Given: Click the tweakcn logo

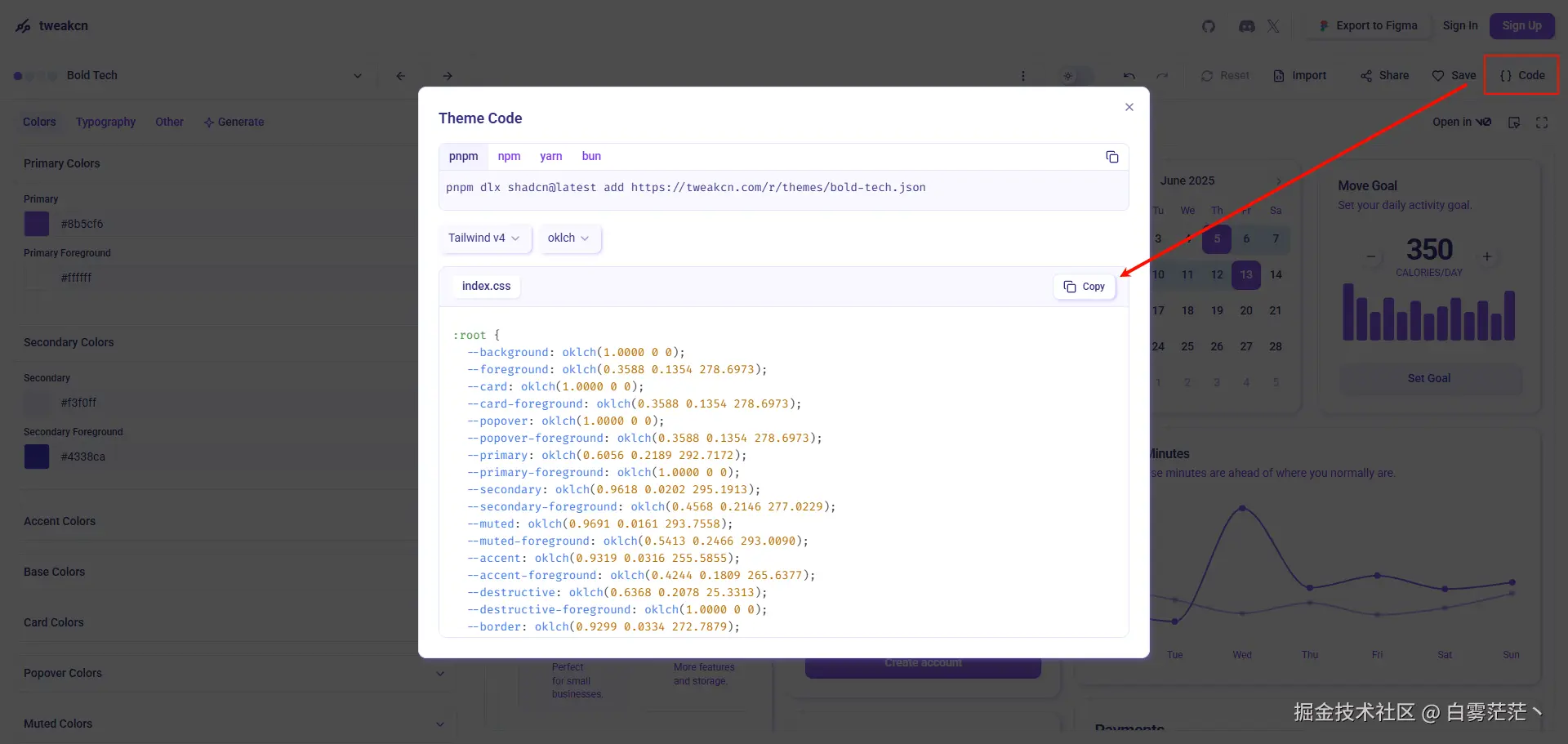Looking at the screenshot, I should tap(51, 26).
